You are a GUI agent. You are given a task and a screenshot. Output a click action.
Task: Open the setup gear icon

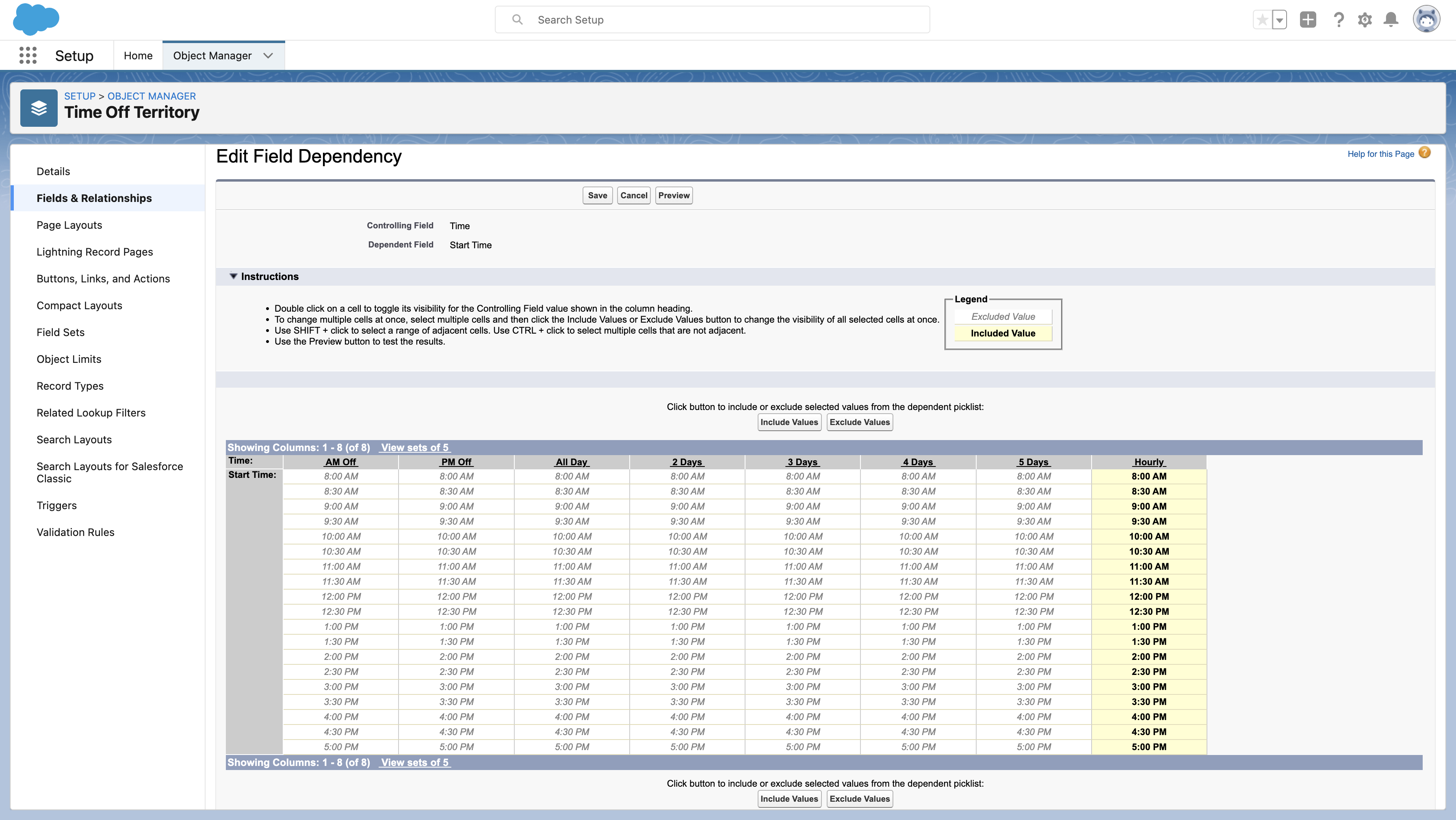tap(1365, 20)
